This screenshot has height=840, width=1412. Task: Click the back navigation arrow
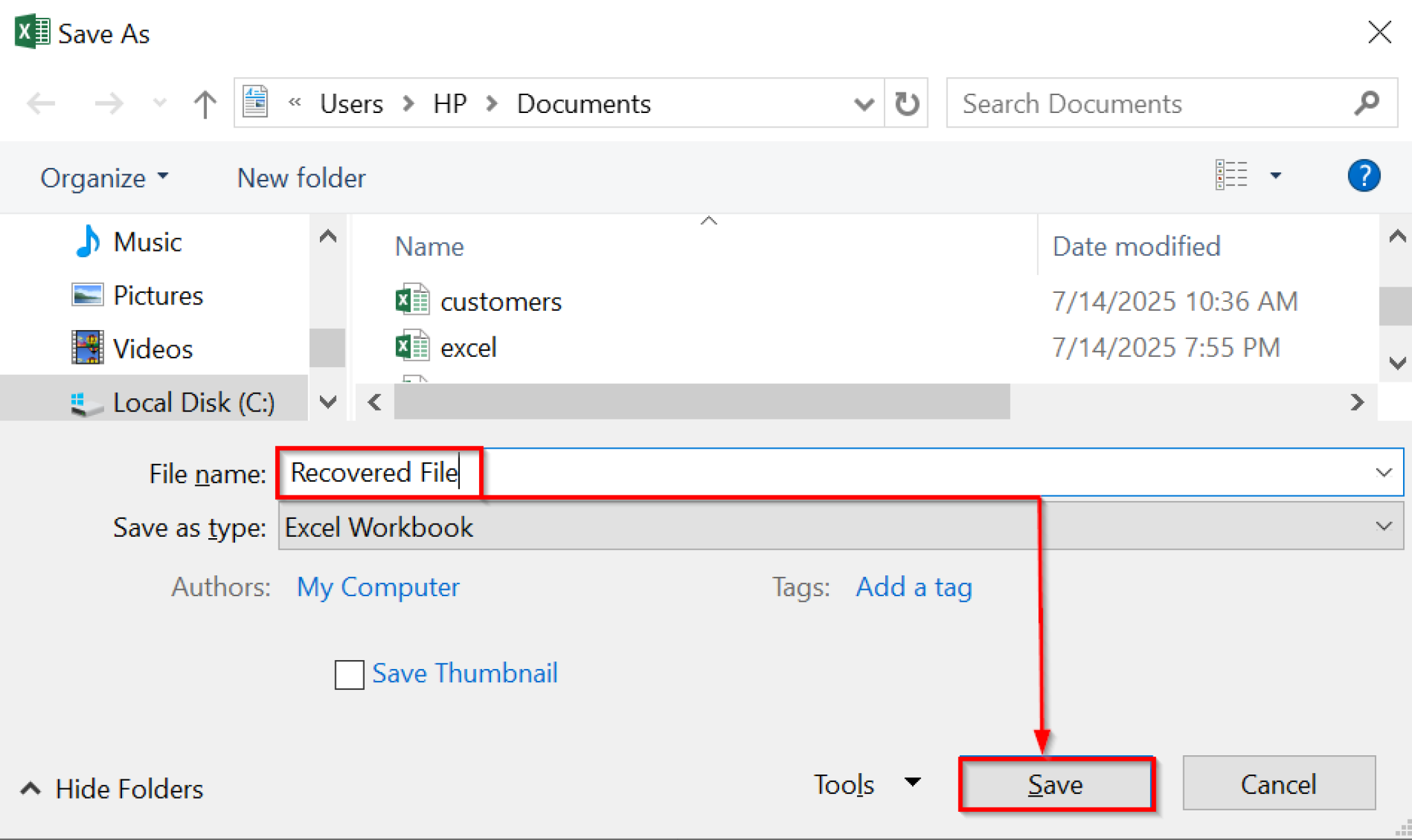(x=41, y=103)
